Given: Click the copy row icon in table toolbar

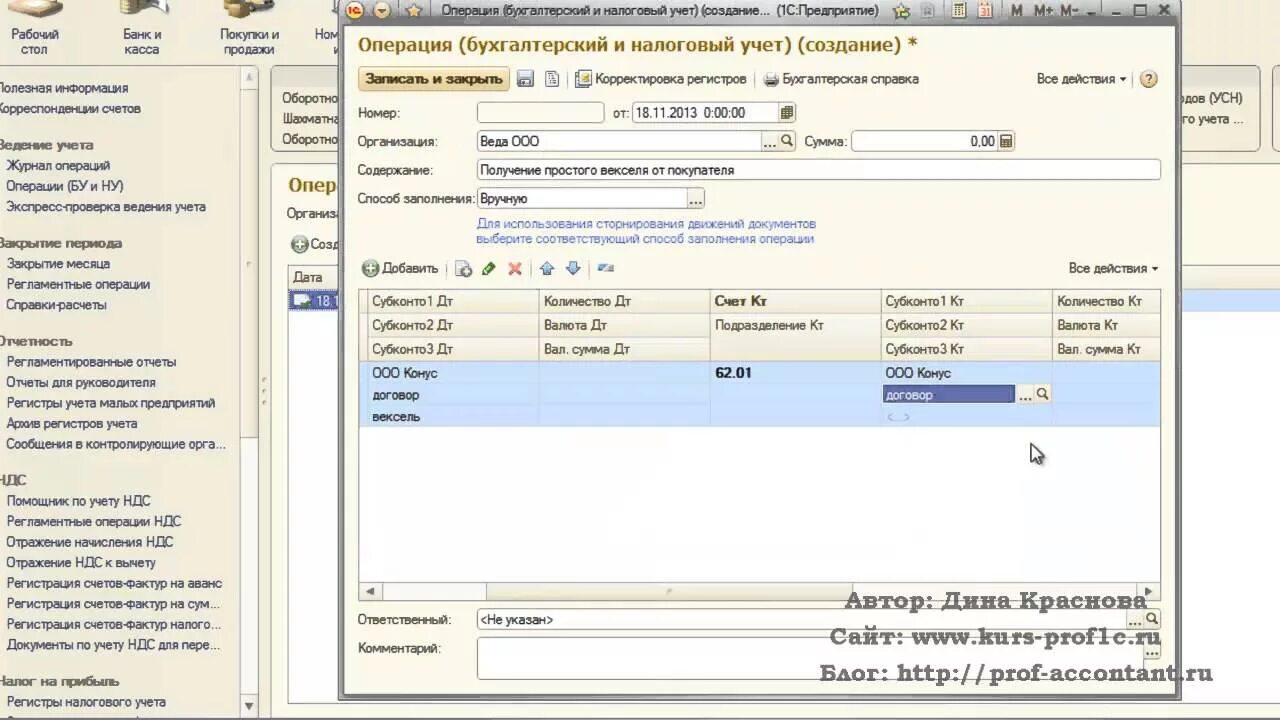Looking at the screenshot, I should (463, 268).
